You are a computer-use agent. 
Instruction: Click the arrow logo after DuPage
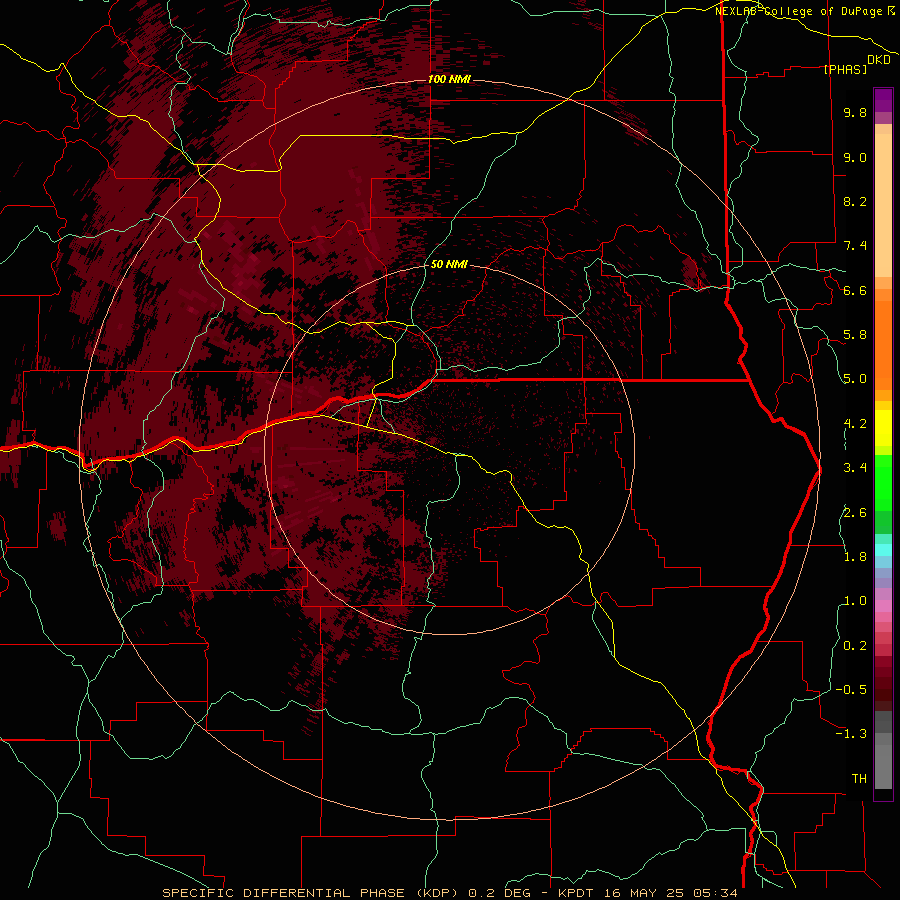point(891,10)
